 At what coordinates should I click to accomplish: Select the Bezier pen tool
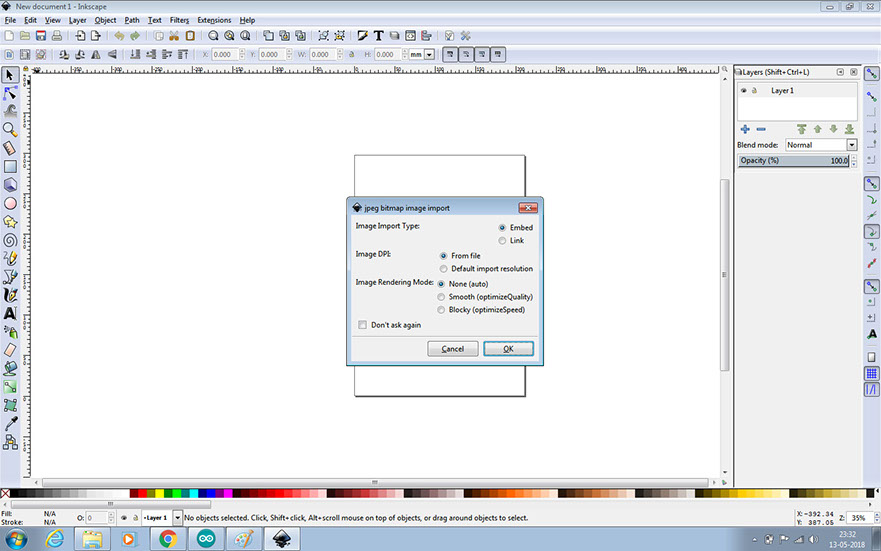click(x=10, y=277)
